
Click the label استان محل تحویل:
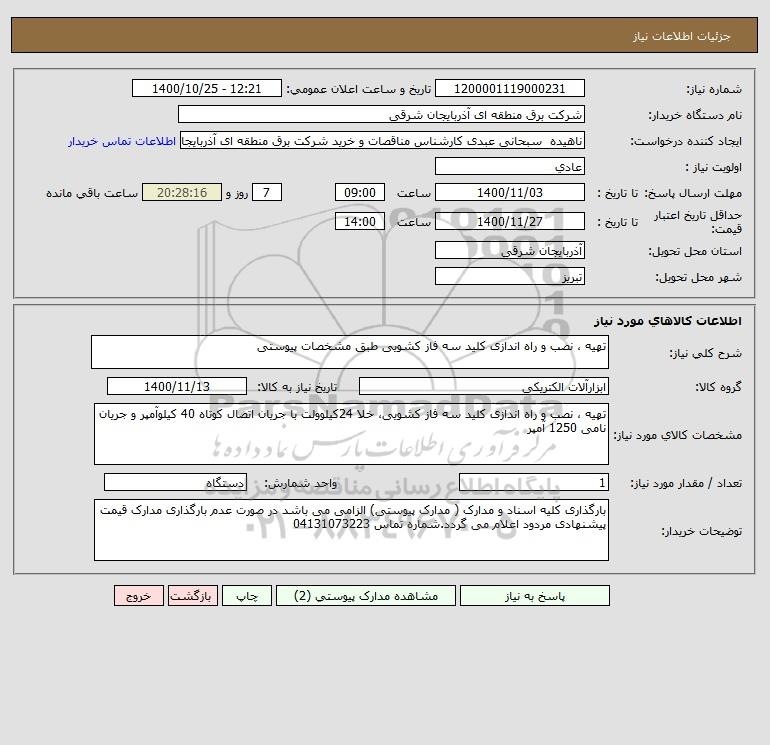[695, 251]
